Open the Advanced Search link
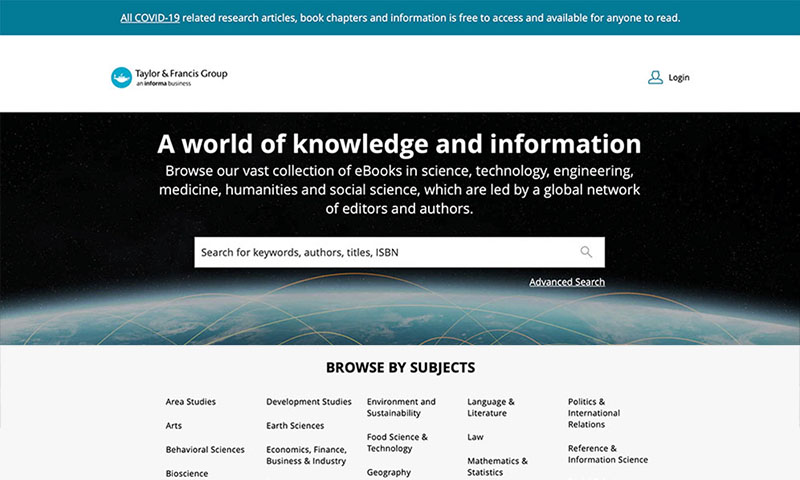The image size is (800, 480). point(567,282)
